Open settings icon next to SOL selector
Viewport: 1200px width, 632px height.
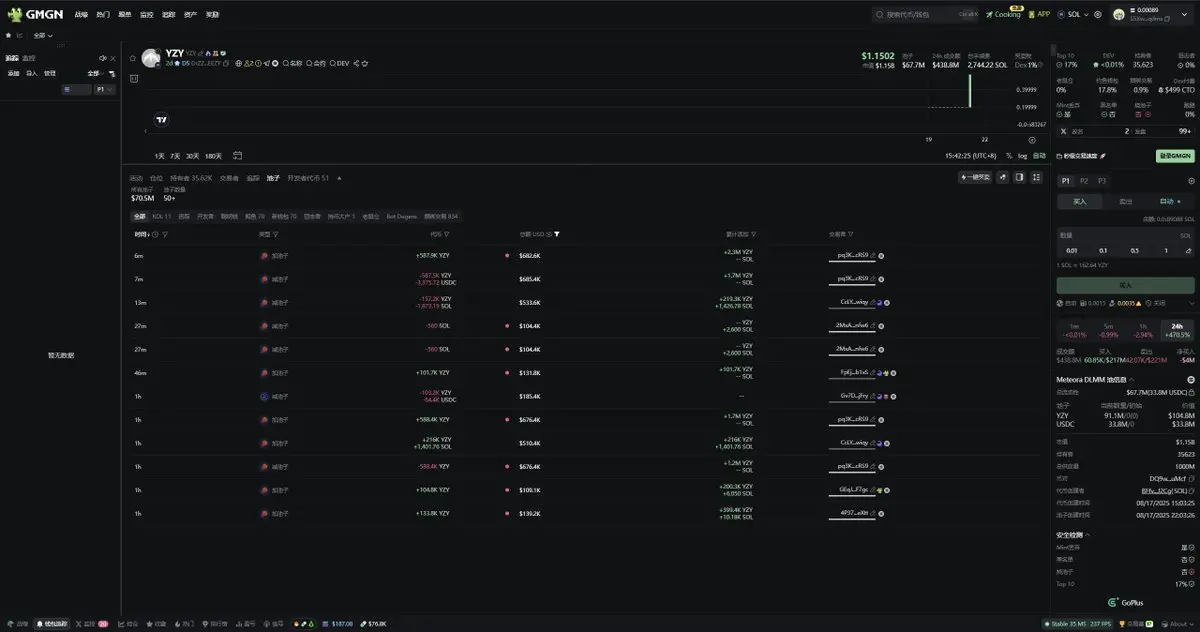1097,15
